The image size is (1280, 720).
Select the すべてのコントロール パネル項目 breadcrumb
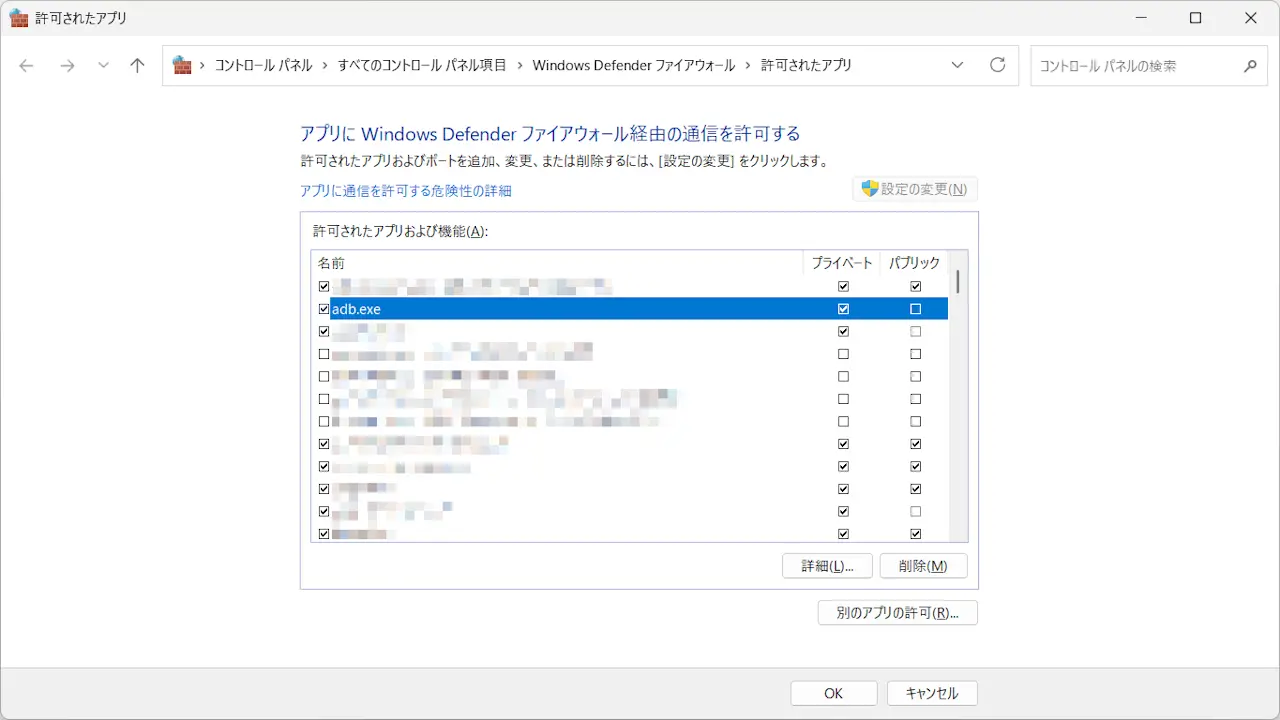click(423, 65)
